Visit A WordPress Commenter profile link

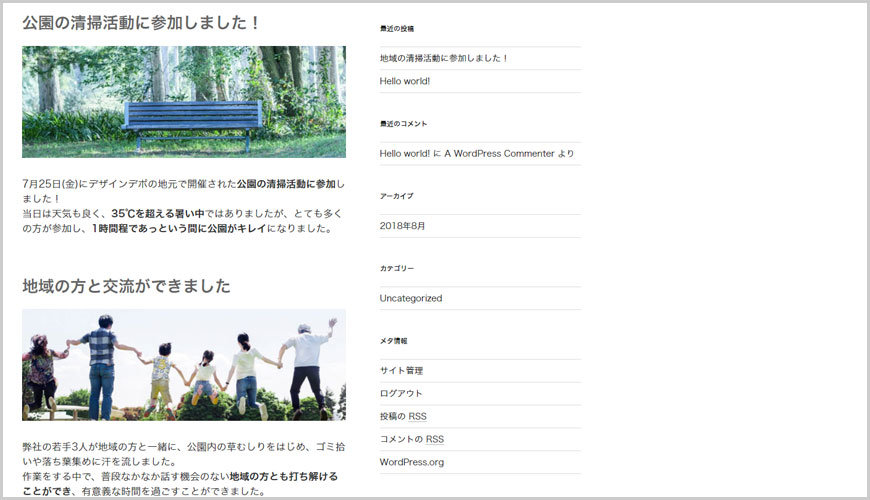click(499, 154)
